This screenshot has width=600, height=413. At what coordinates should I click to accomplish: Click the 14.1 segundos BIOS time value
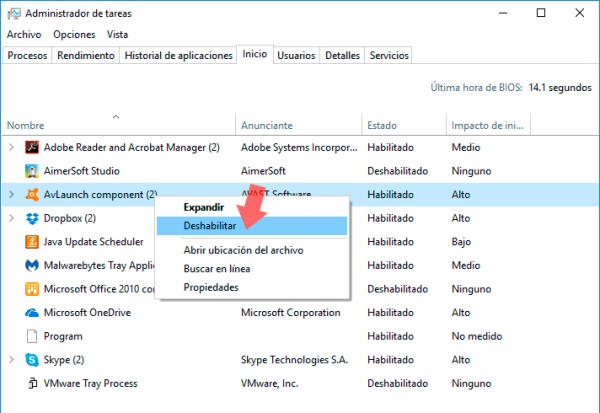click(560, 88)
